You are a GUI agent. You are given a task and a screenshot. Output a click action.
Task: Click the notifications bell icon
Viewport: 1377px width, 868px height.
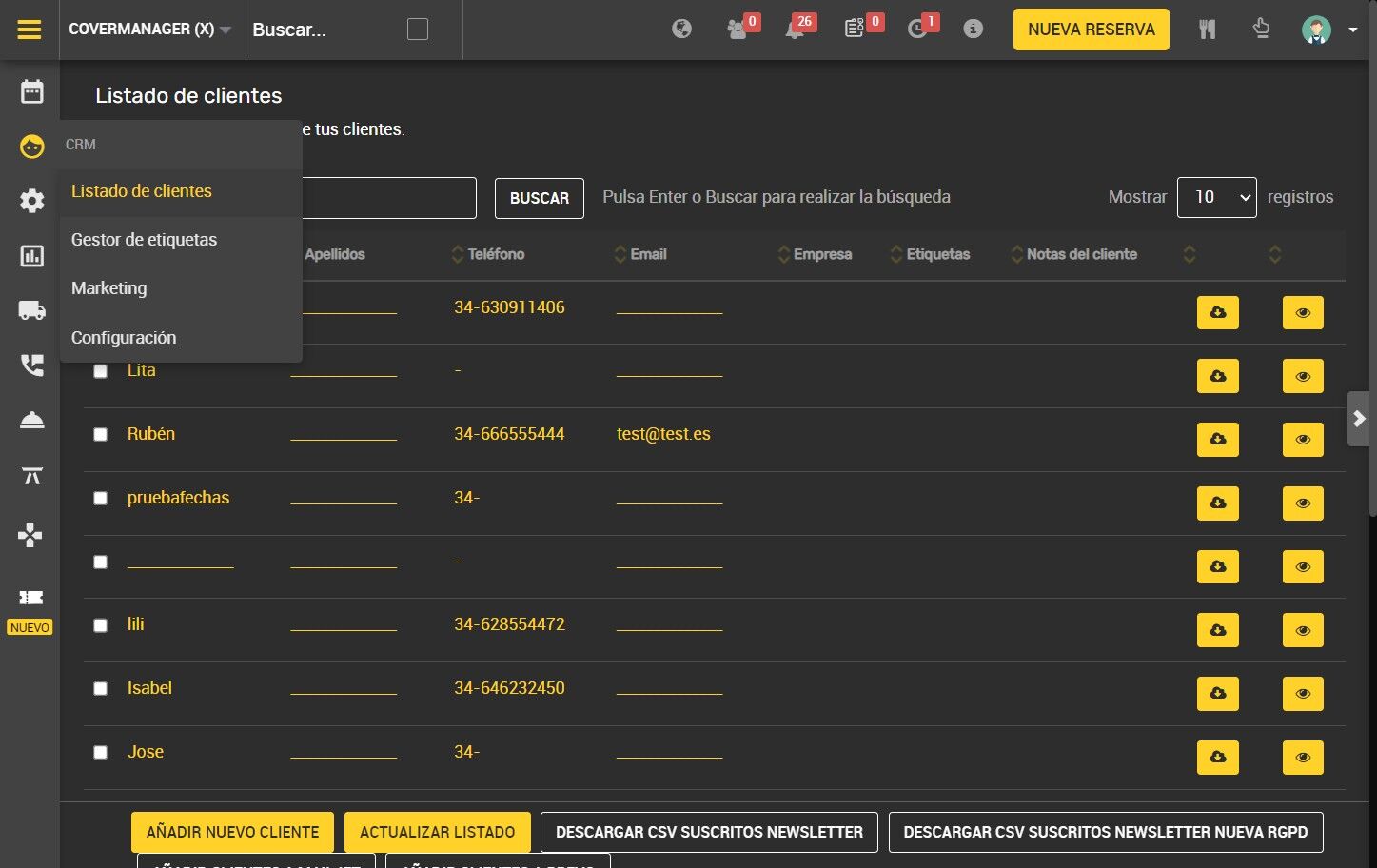point(795,30)
